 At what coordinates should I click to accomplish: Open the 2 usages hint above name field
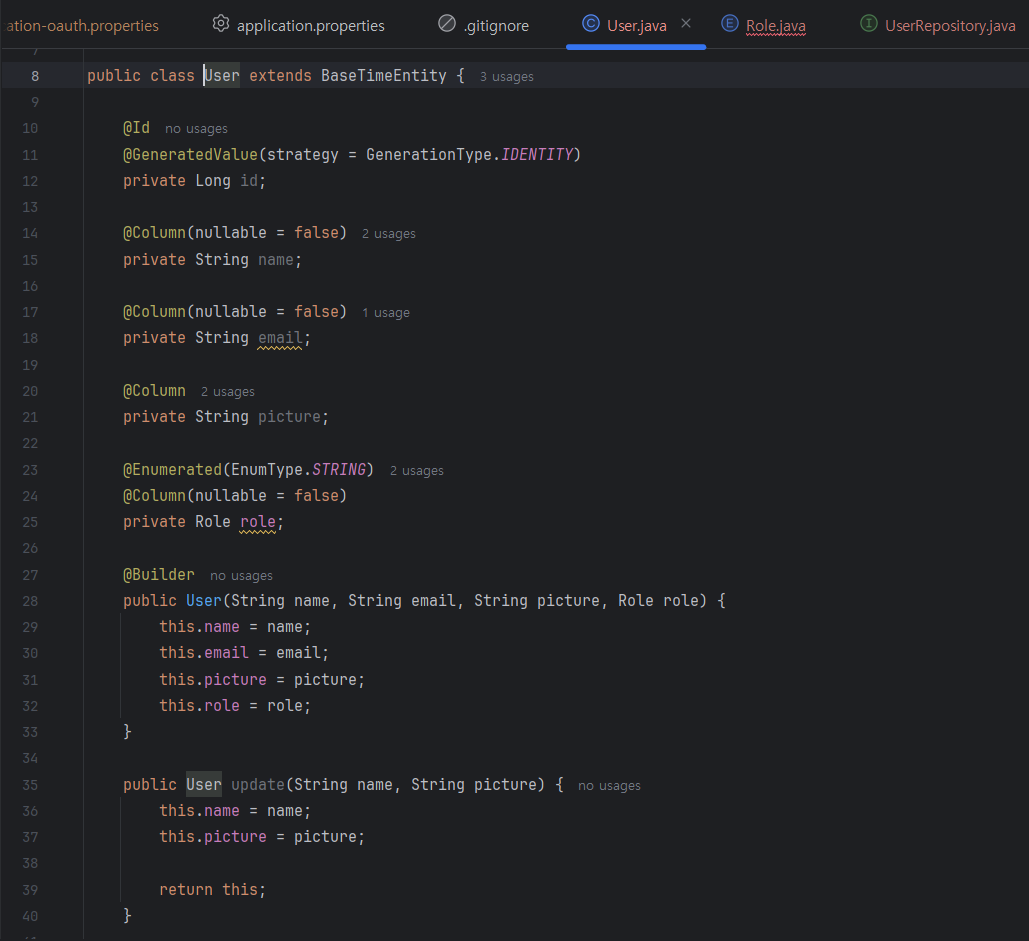388,234
